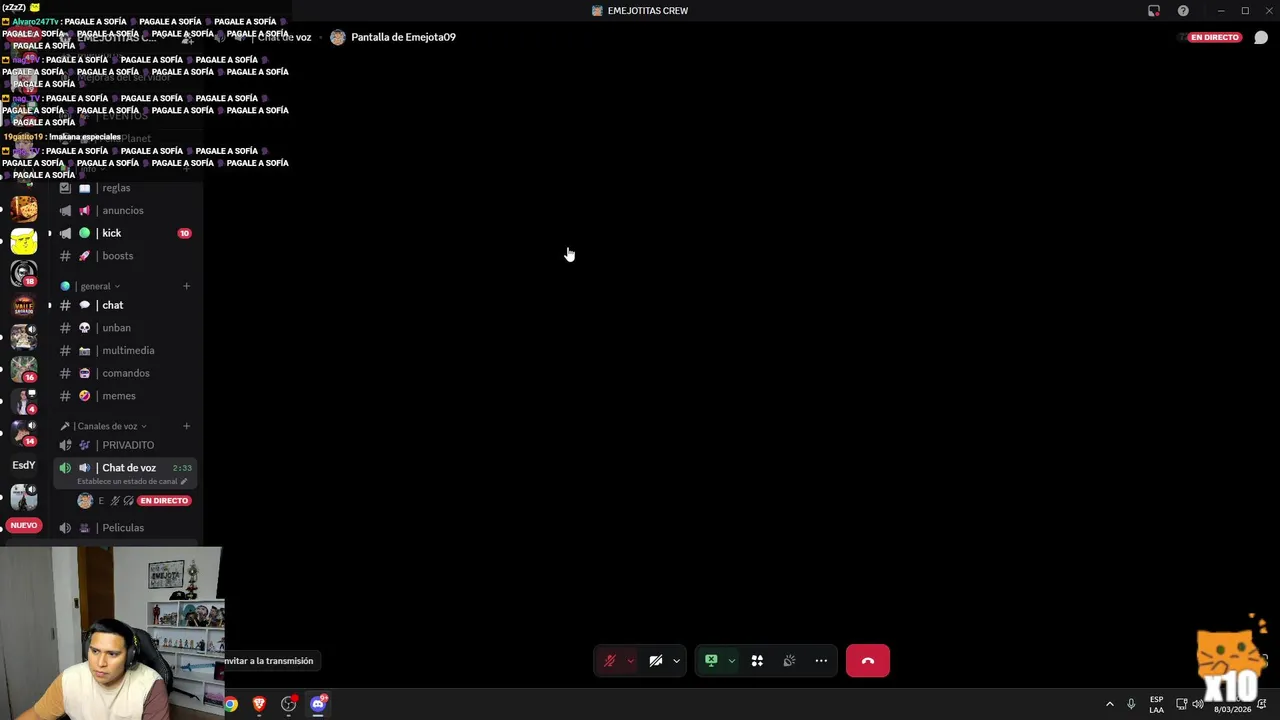Open microphone input options arrow
1280x720 pixels.
[630, 661]
